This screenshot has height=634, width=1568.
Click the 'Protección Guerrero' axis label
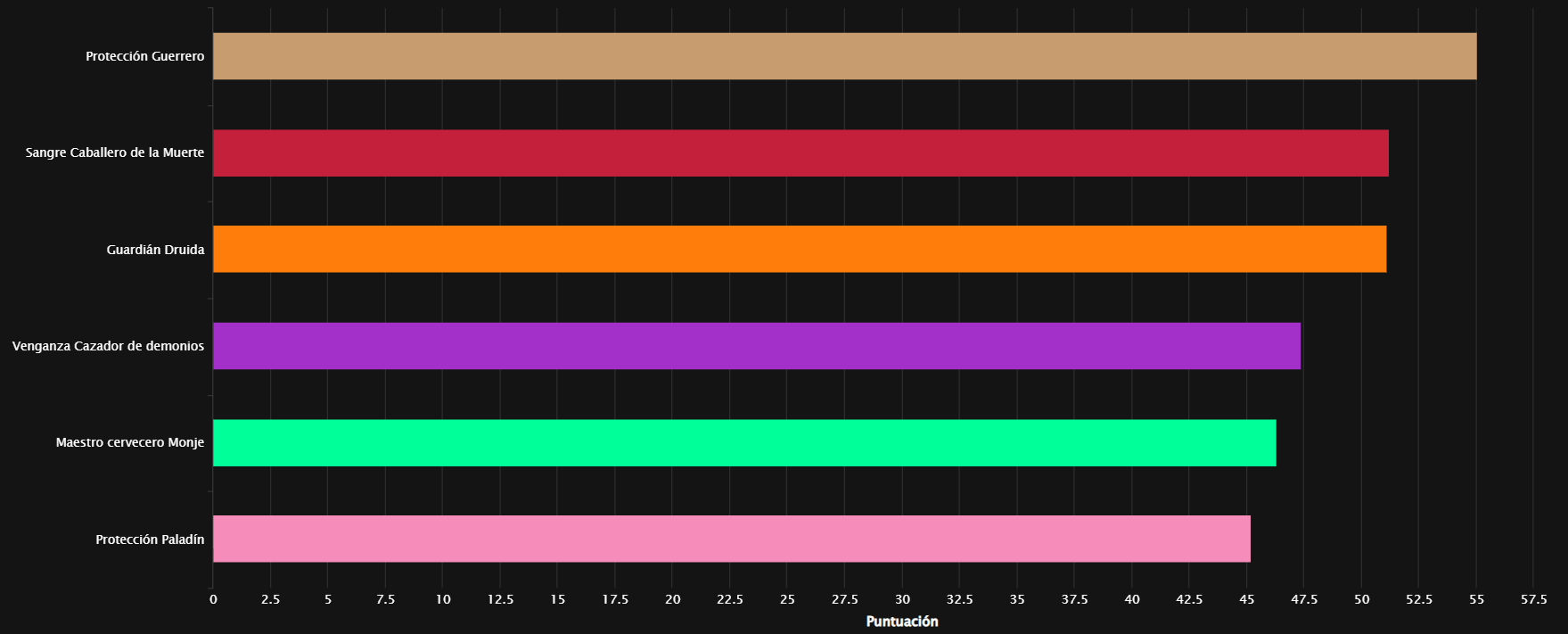145,56
